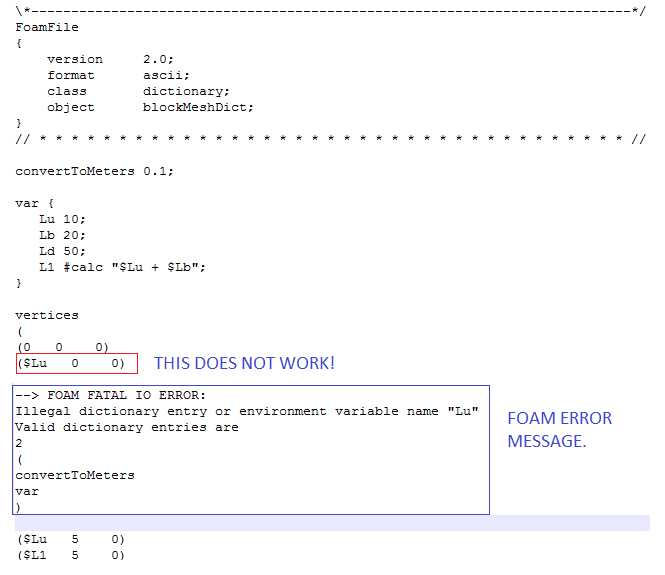Click the '($Lu 0 0)' vertex line

pos(71,363)
